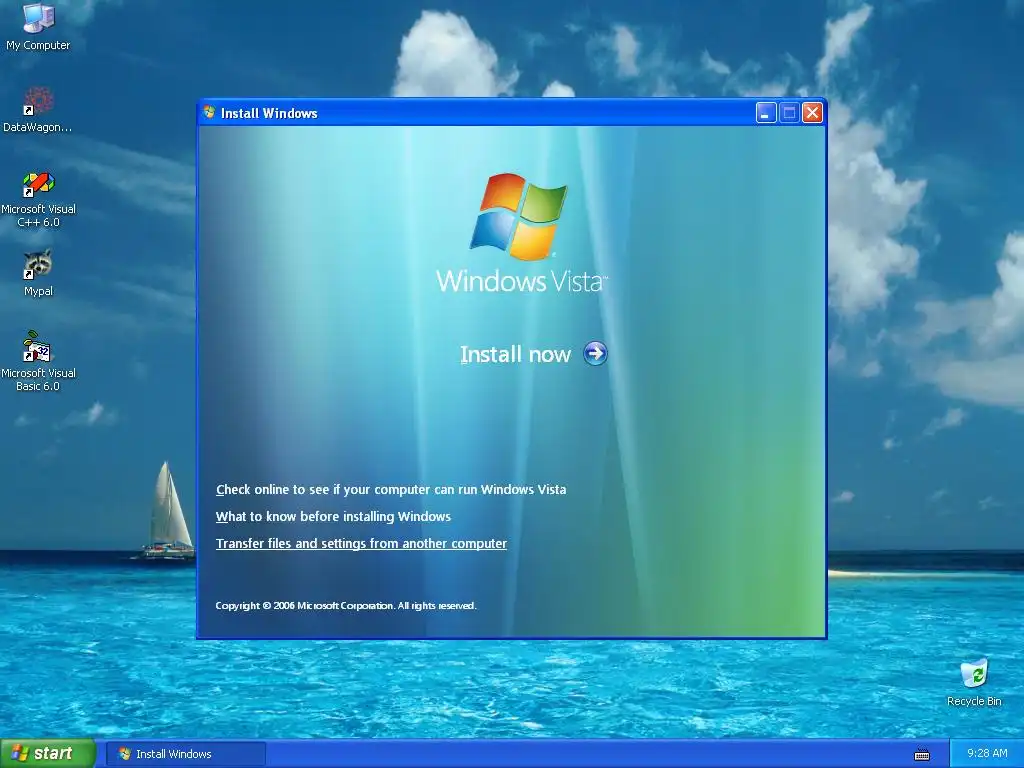Click the Install now text
1024x768 pixels.
pyautogui.click(x=515, y=355)
